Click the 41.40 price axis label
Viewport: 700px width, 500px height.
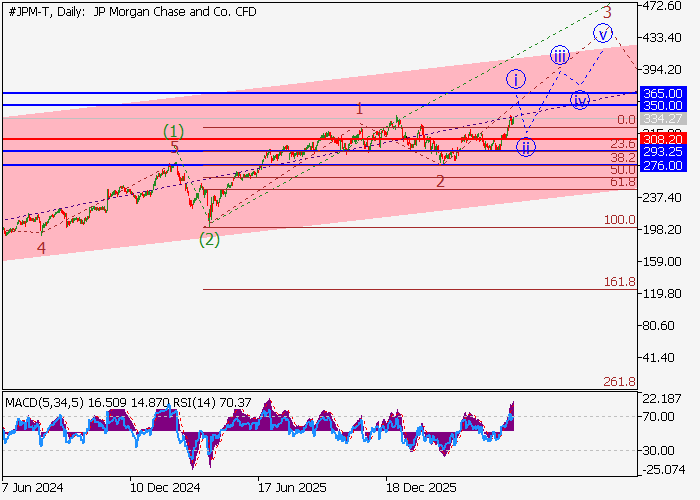click(x=659, y=358)
